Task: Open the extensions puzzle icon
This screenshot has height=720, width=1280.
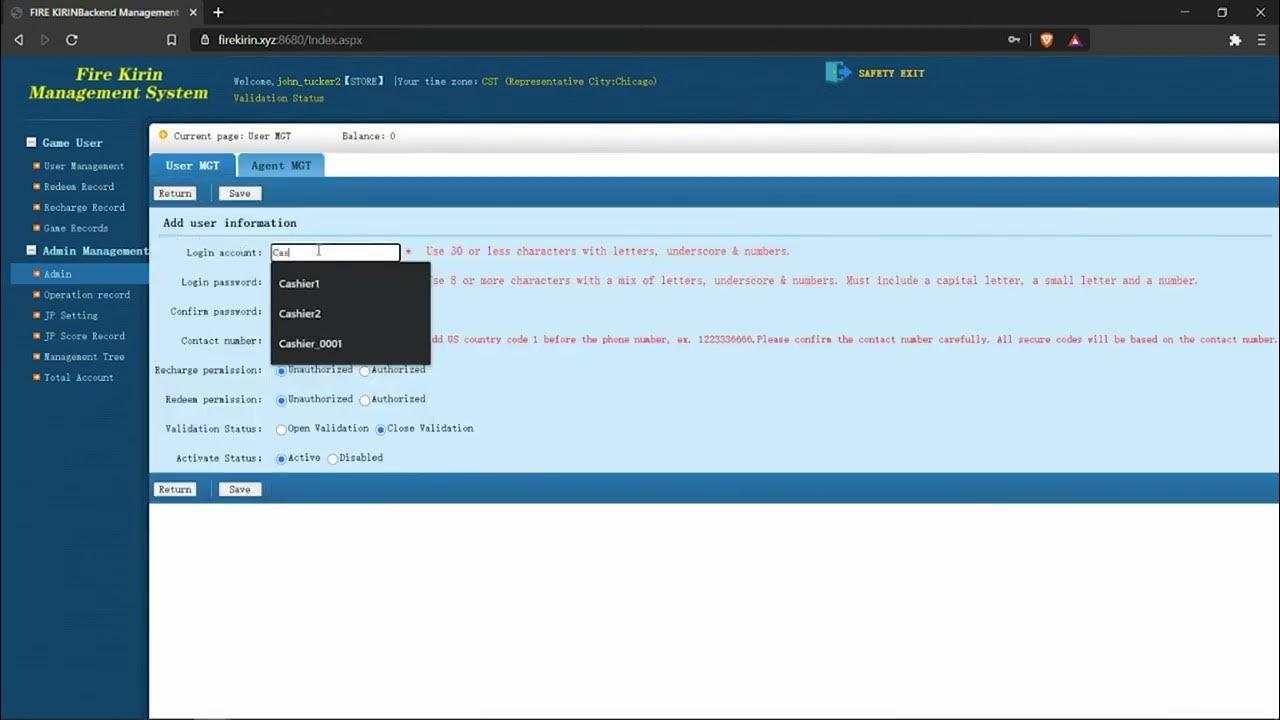Action: click(1235, 40)
